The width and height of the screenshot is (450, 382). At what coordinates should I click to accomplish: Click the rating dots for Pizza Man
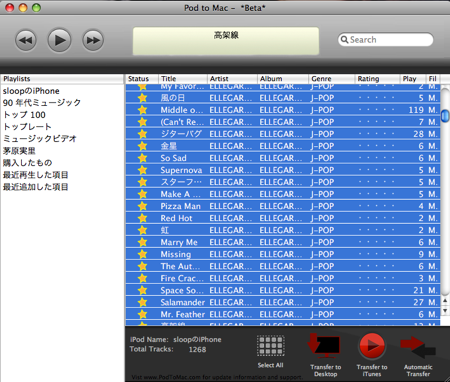[x=376, y=206]
